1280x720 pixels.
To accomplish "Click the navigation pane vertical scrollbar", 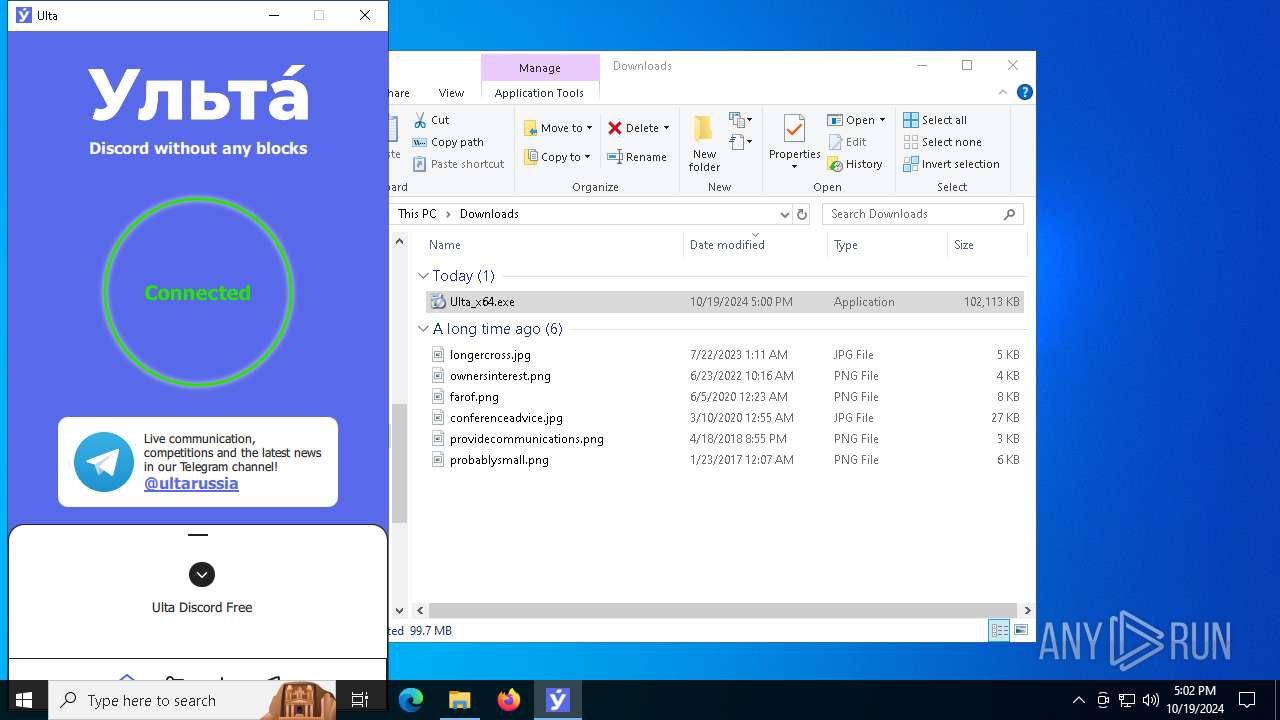I will pyautogui.click(x=399, y=463).
